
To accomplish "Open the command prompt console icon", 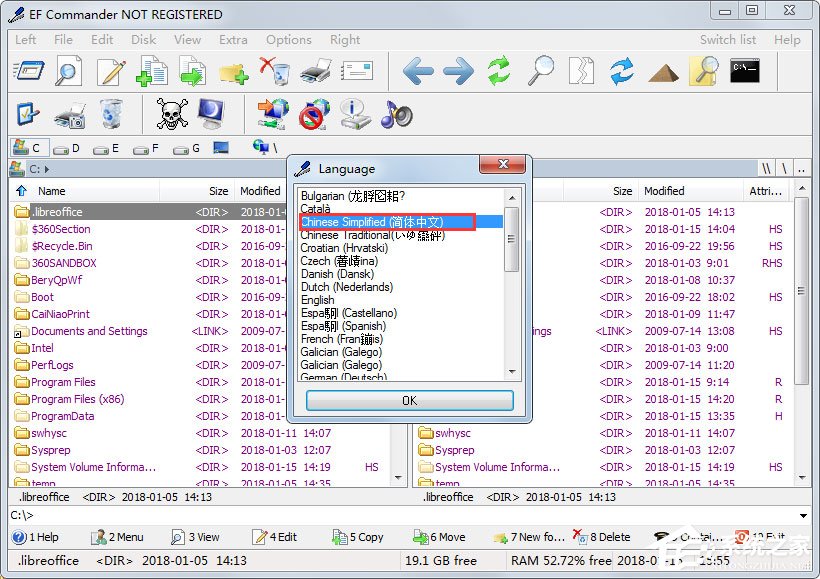I will point(745,71).
